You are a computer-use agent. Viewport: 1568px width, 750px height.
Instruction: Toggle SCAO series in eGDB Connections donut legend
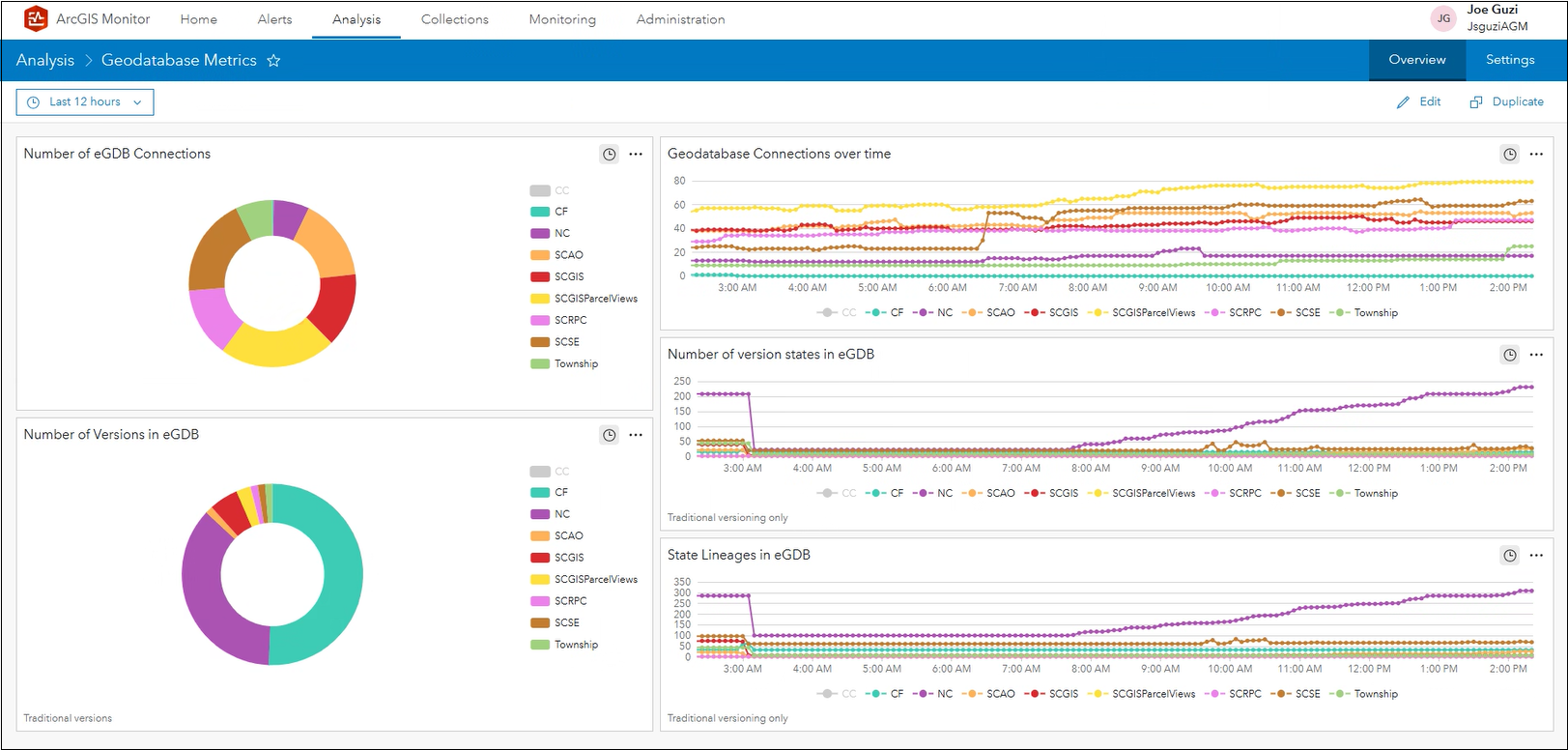click(557, 255)
